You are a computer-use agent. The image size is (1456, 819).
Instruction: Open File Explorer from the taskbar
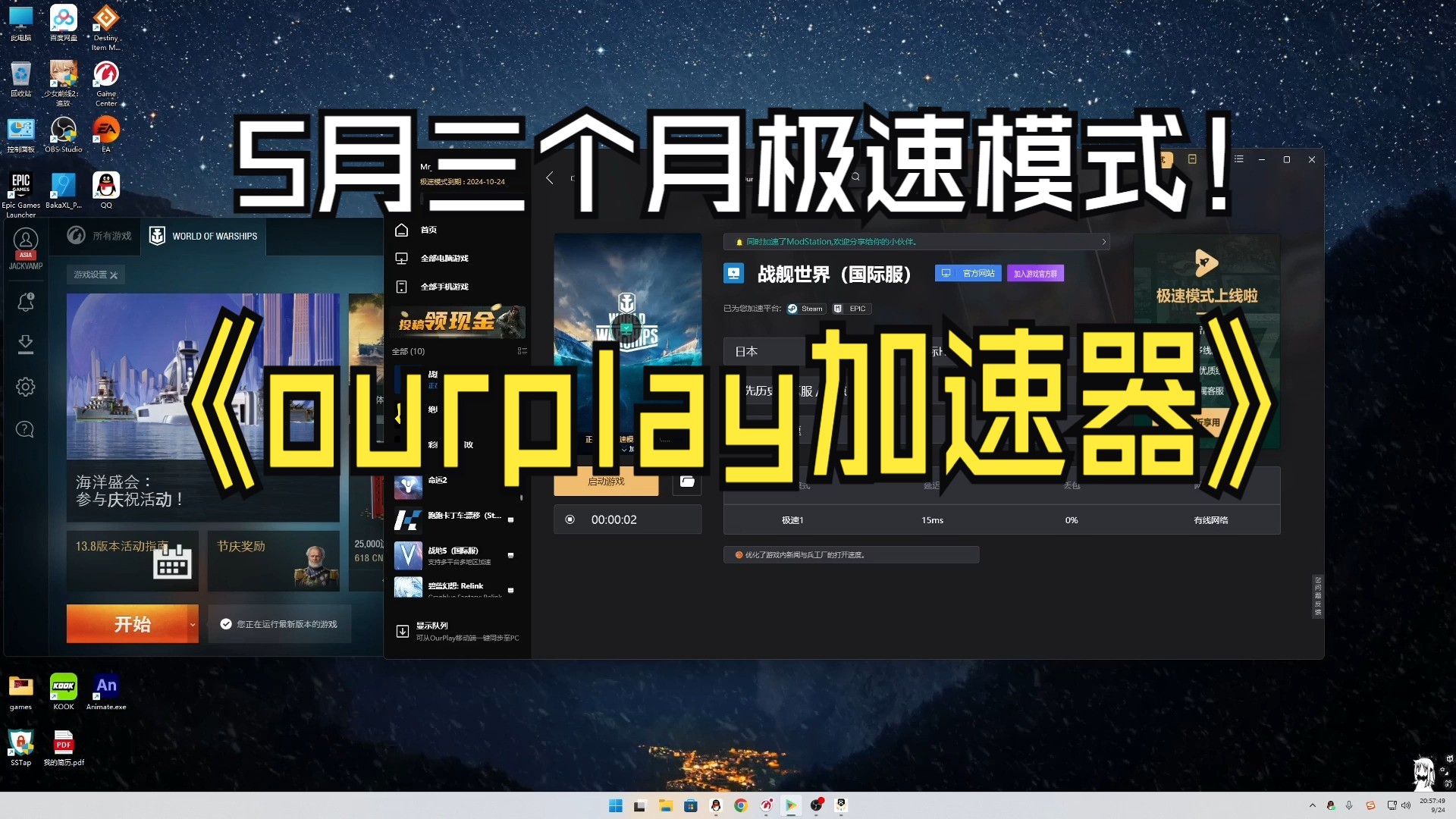pos(665,805)
